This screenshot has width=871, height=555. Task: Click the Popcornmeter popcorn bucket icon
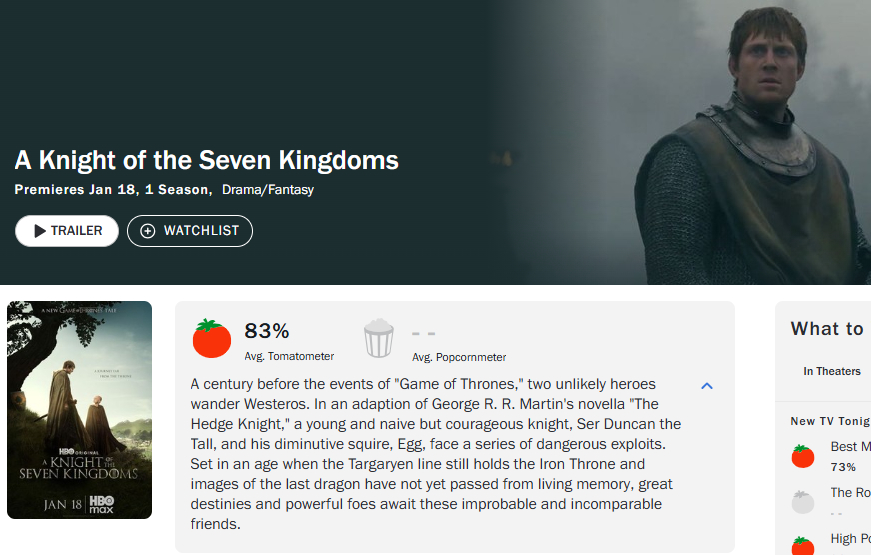tap(379, 338)
